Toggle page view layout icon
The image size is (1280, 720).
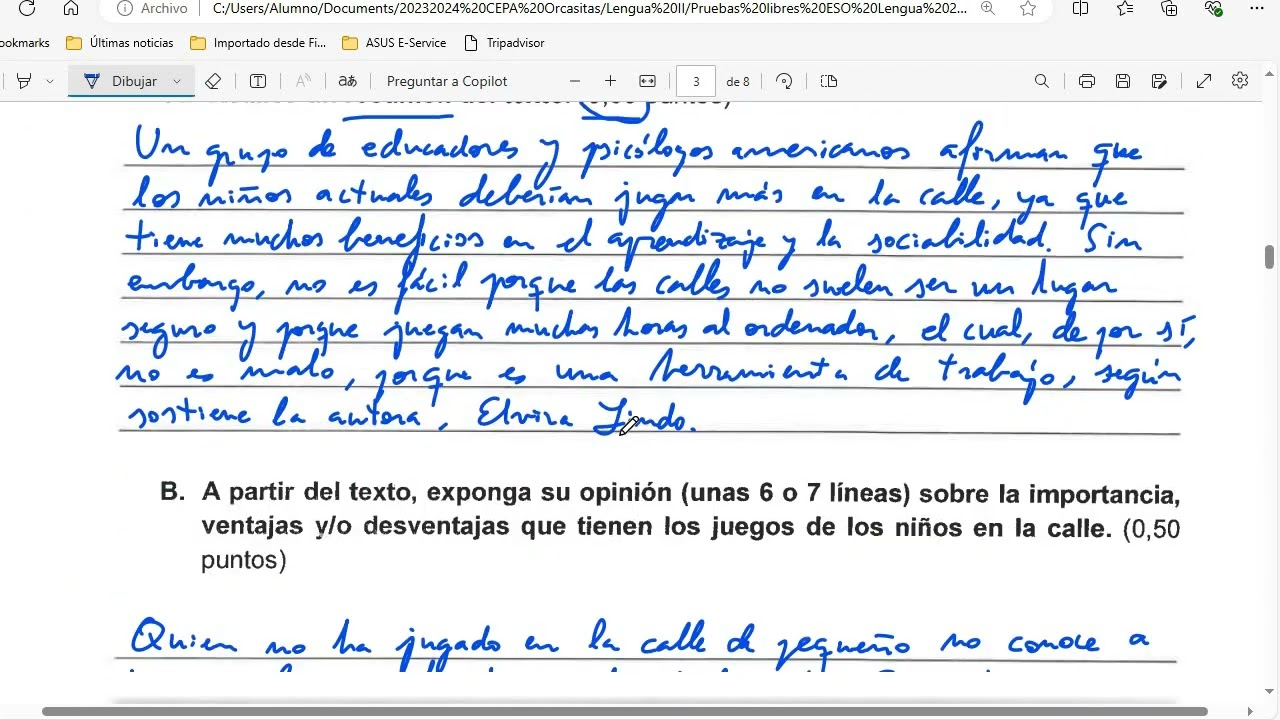pyautogui.click(x=828, y=81)
